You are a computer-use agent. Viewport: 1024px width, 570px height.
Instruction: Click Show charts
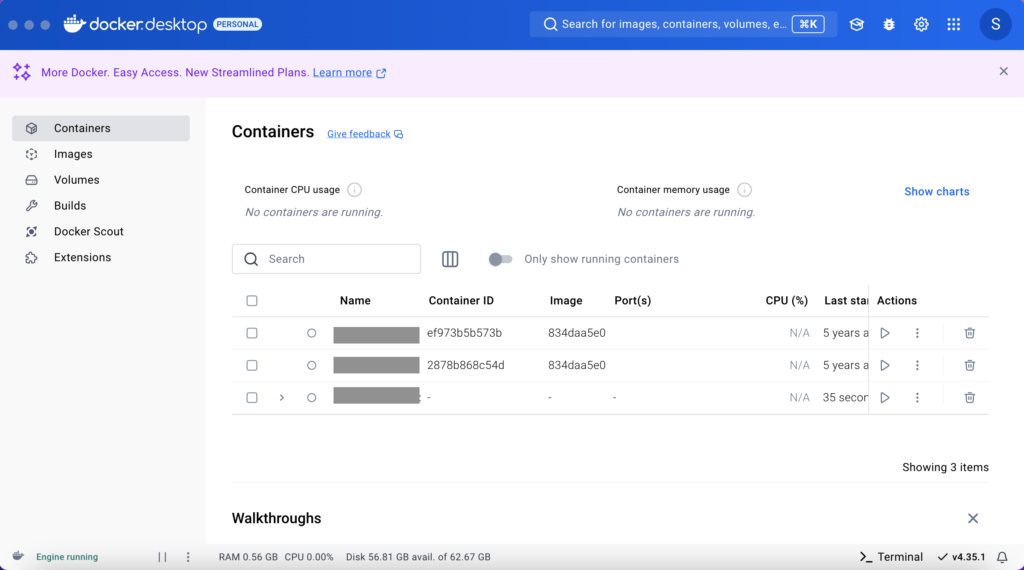936,191
